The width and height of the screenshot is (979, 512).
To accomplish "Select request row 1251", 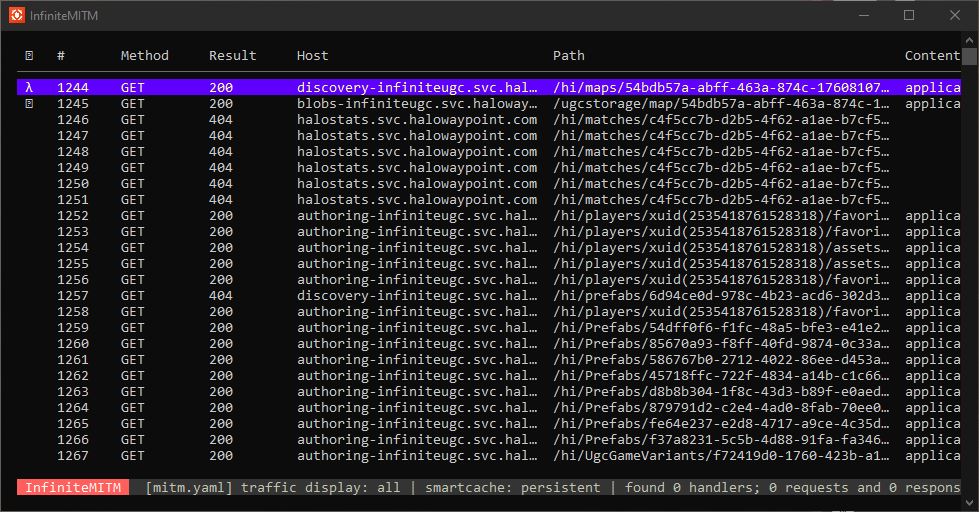I will point(489,200).
